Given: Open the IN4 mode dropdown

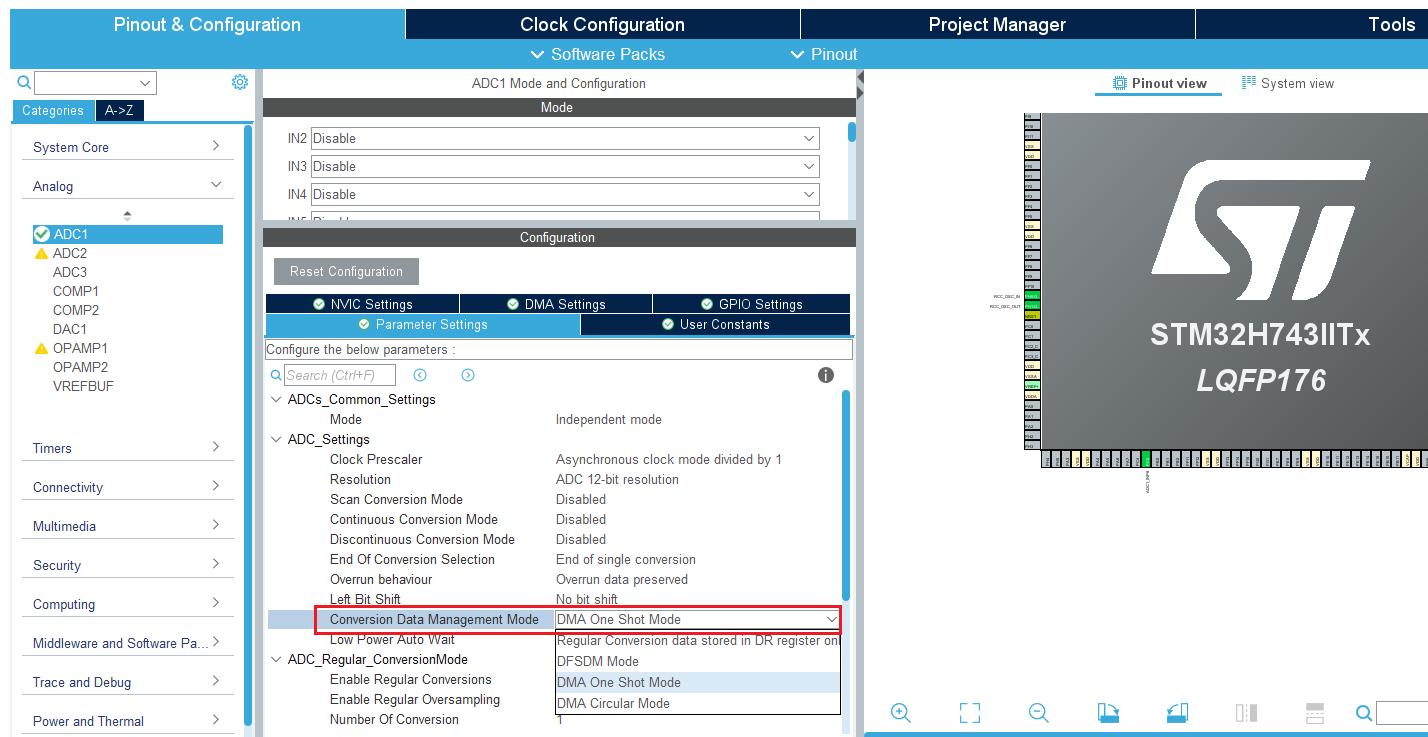Looking at the screenshot, I should [x=565, y=194].
